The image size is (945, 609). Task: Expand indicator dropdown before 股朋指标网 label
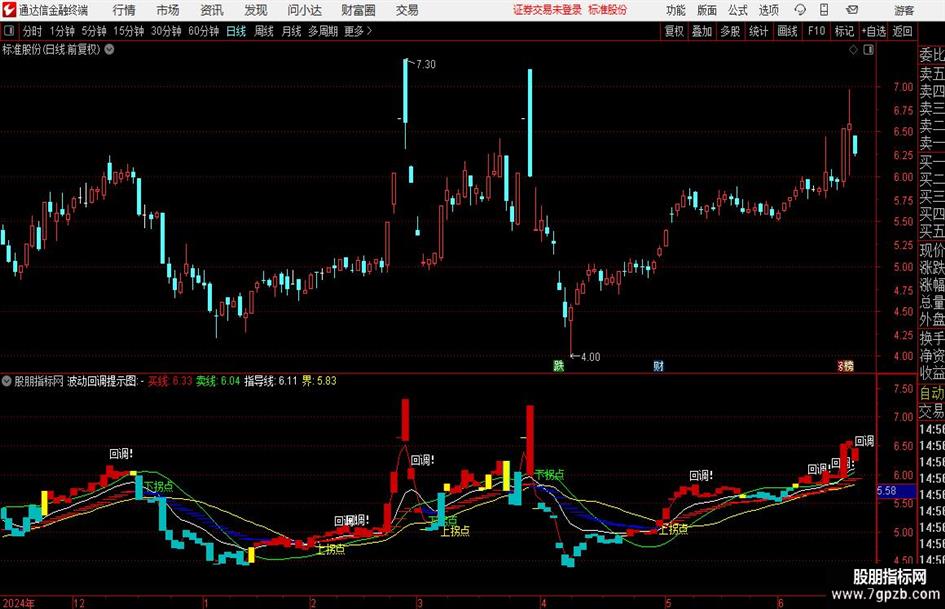point(7,381)
